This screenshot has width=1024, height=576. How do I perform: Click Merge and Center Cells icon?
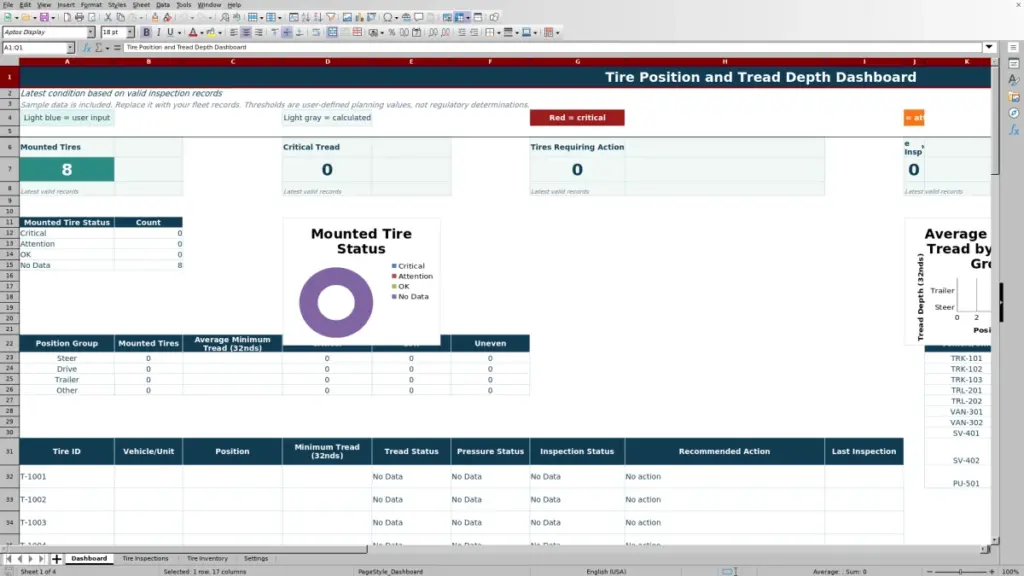pyautogui.click(x=332, y=32)
